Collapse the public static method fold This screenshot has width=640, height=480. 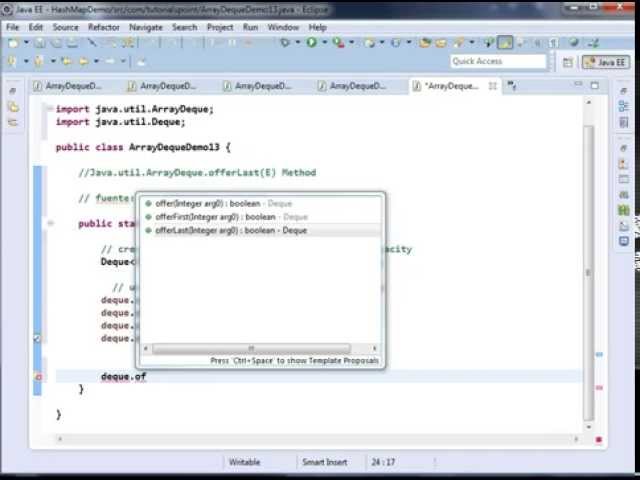tap(51, 223)
